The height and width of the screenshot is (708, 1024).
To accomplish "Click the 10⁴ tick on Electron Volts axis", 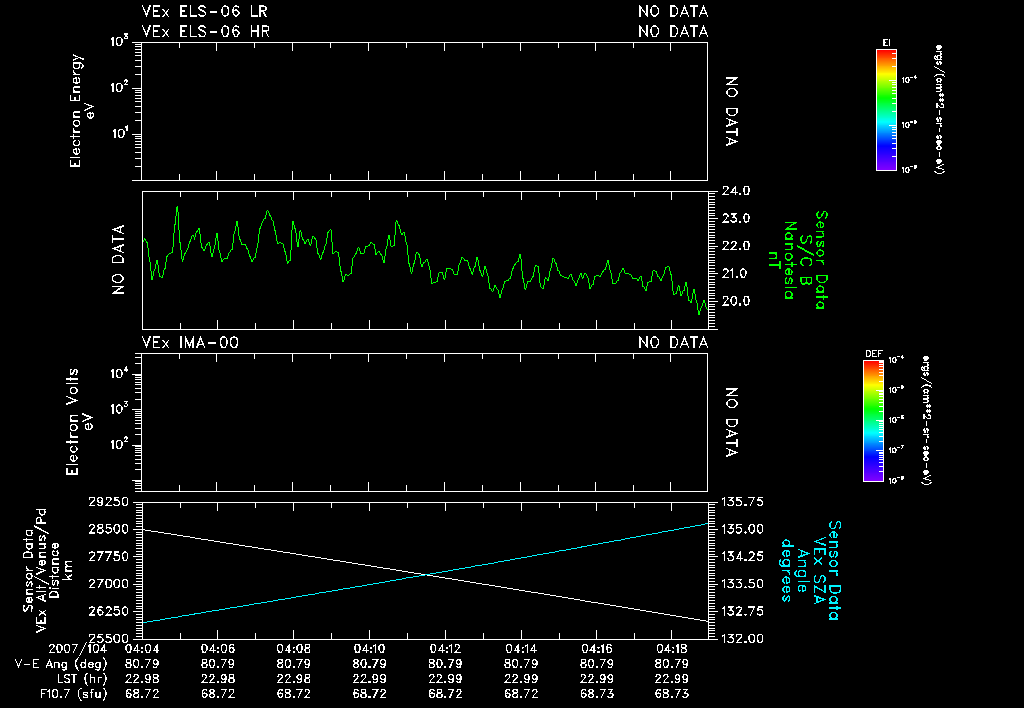I will (120, 374).
